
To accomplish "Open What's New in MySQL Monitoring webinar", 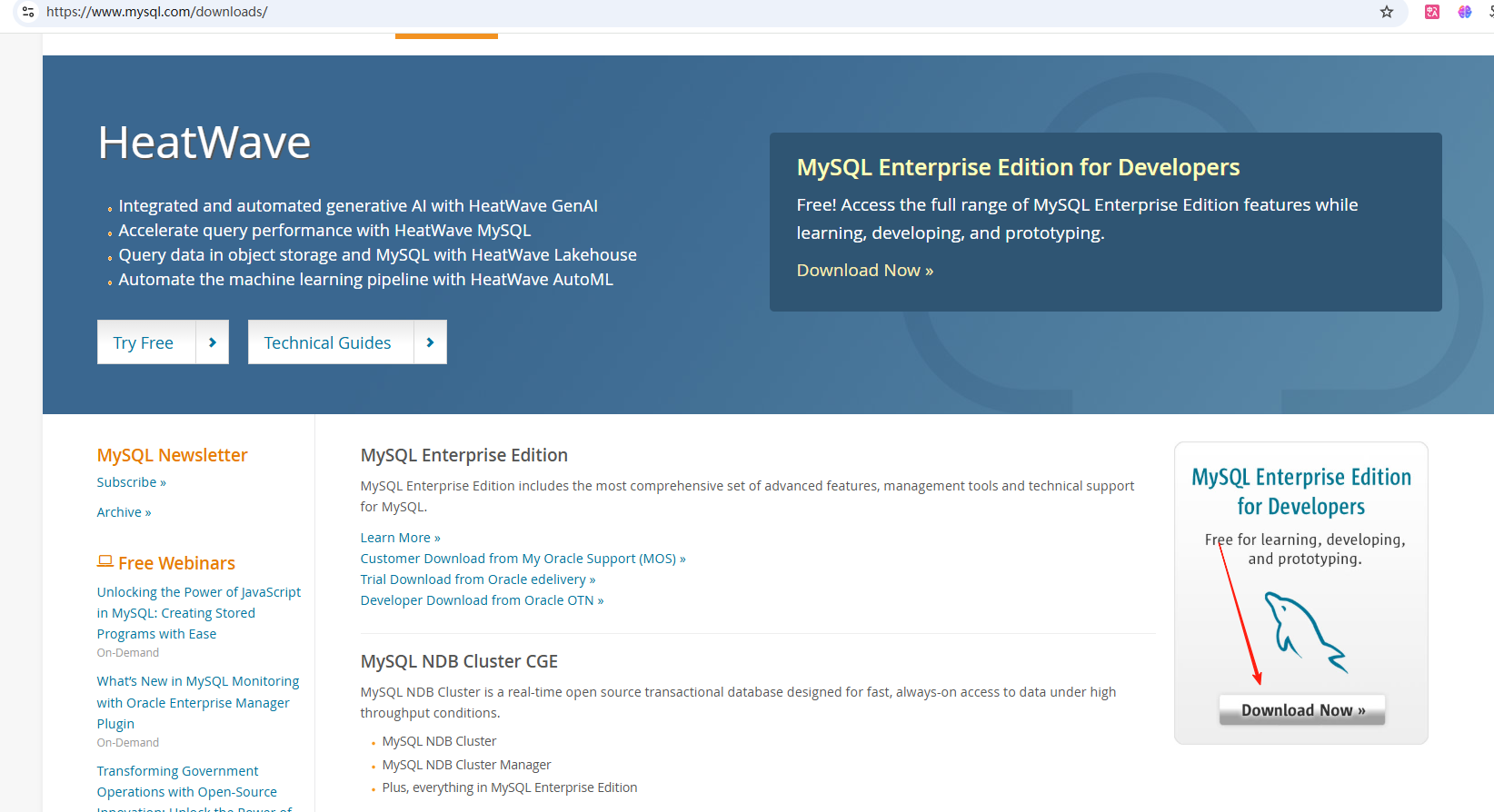I will pyautogui.click(x=198, y=702).
